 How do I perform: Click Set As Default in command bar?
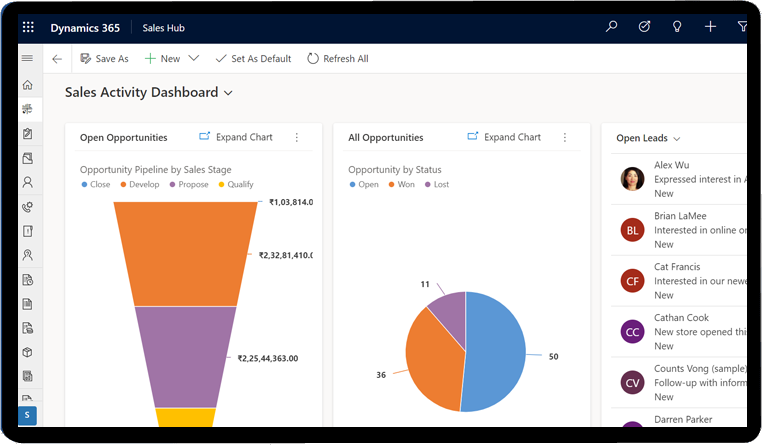(x=253, y=59)
